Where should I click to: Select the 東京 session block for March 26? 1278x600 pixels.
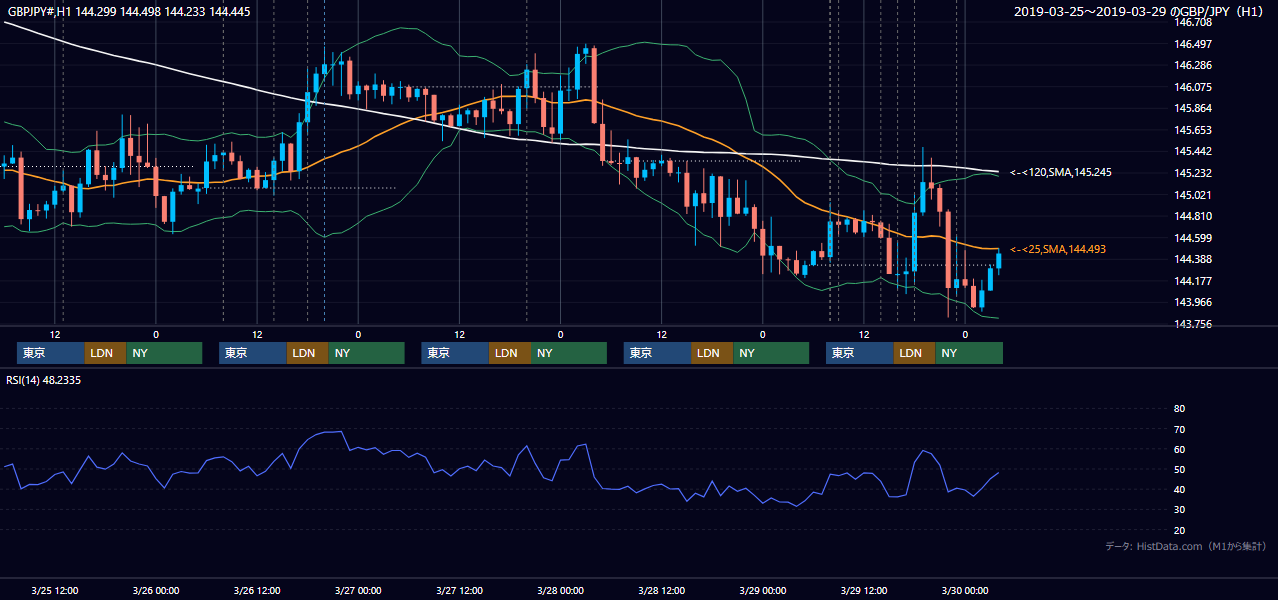(253, 353)
